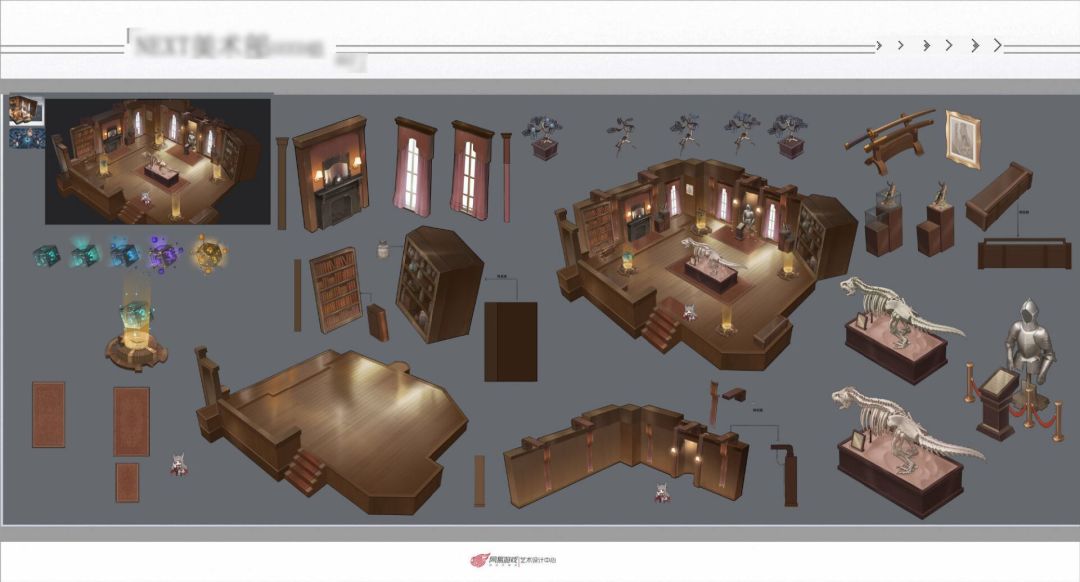Click the purple glowing cube icon
Screen dimensions: 1080x582
pyautogui.click(x=164, y=253)
